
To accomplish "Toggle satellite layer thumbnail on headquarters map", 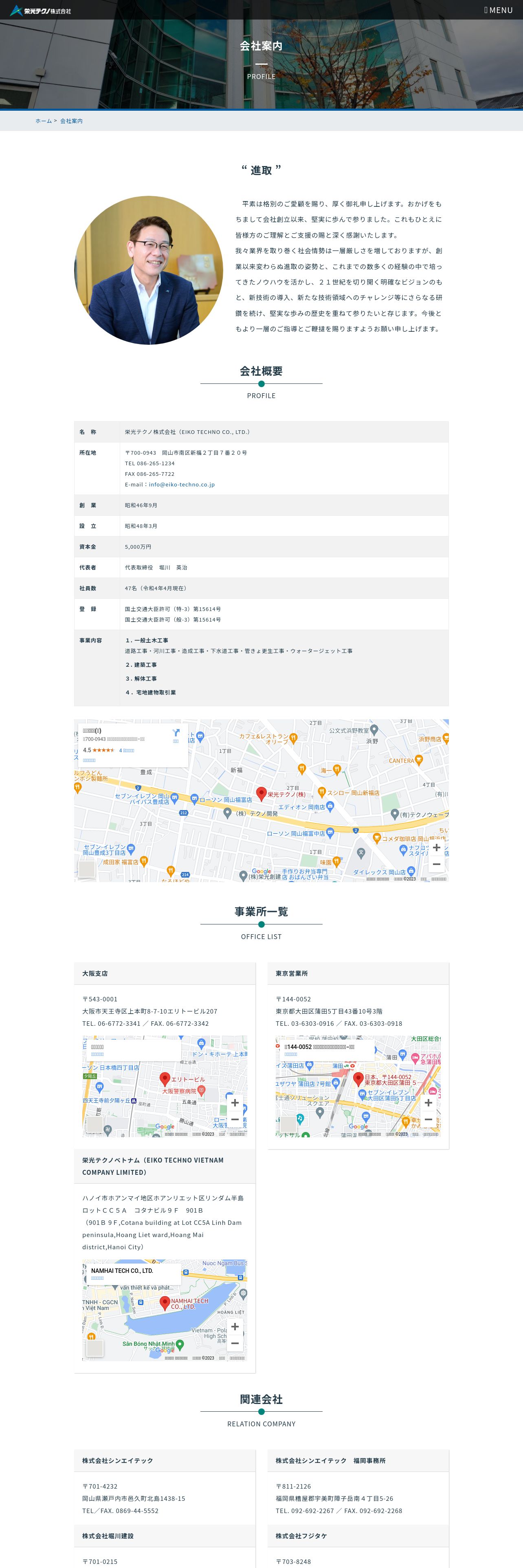I will point(87,869).
